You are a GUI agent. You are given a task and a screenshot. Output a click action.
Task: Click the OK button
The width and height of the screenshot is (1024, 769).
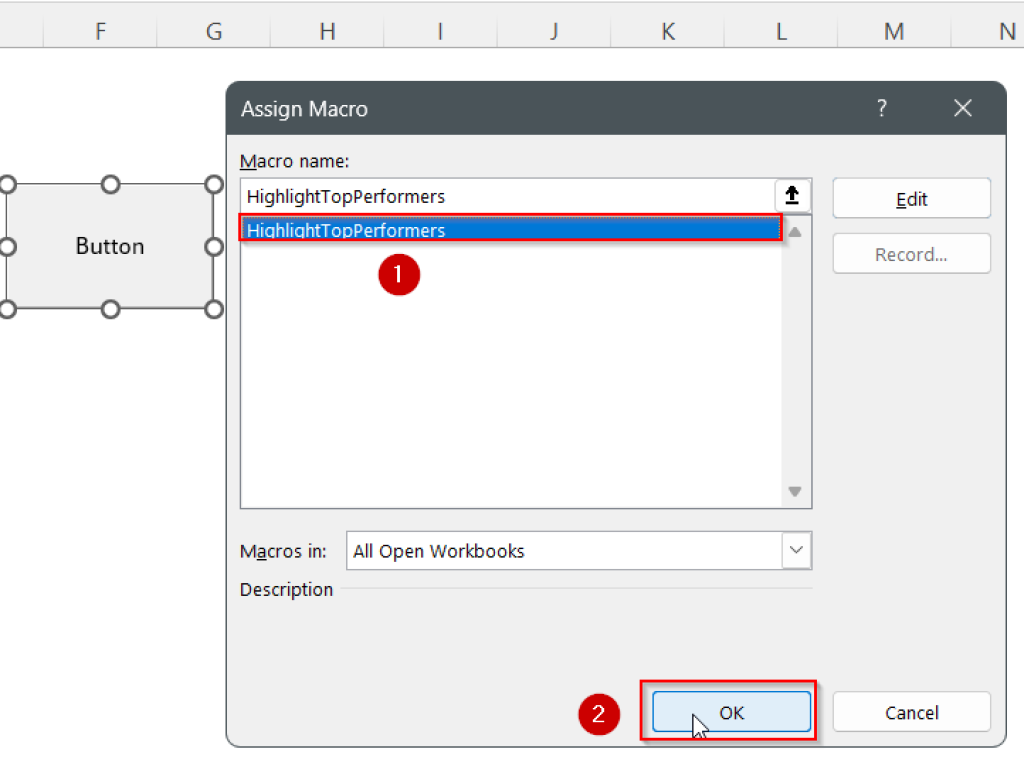(730, 712)
